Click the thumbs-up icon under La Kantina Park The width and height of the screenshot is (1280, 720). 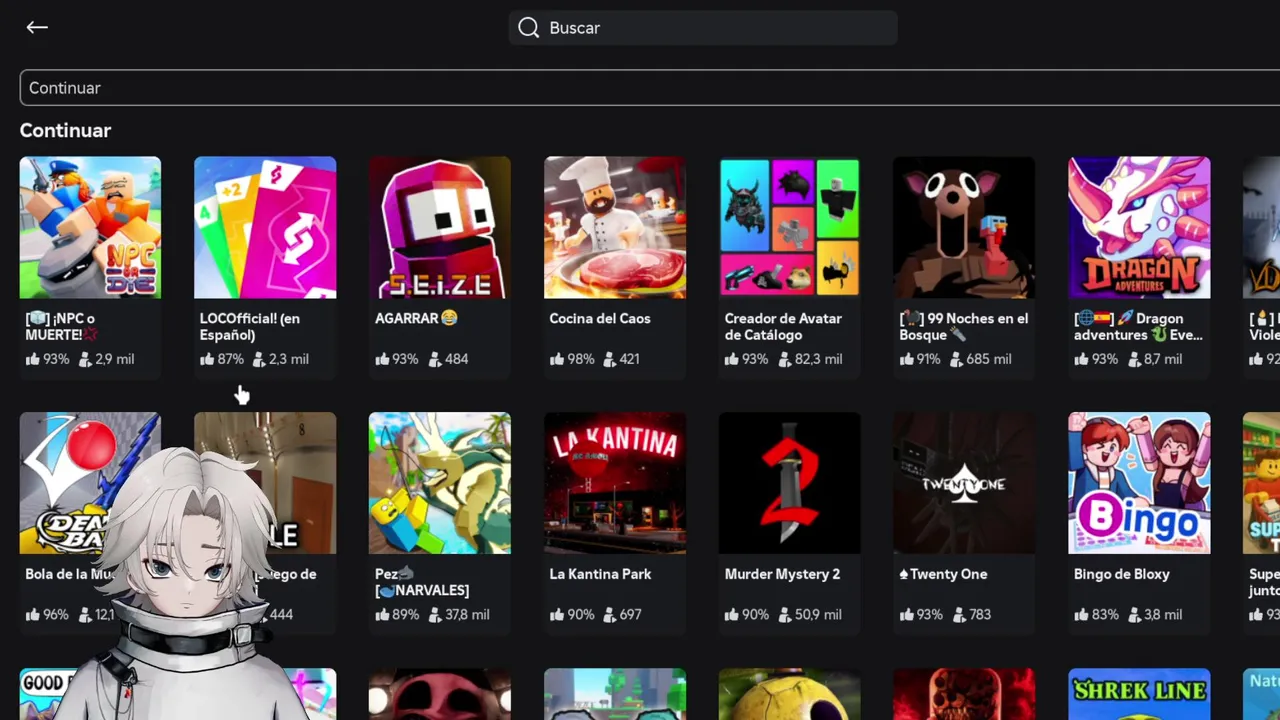[x=557, y=615]
